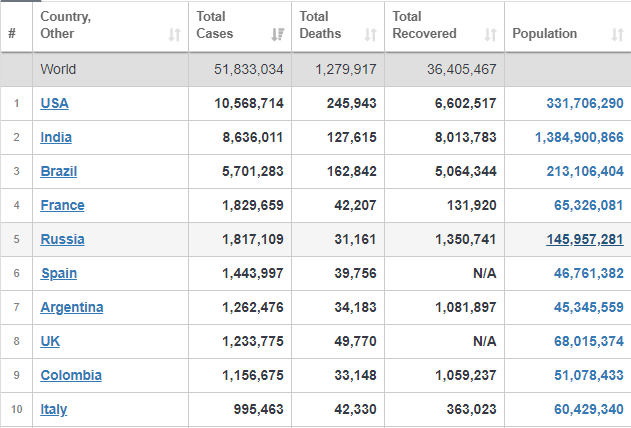631x428 pixels.
Task: Open Russia population 145,957,281 link
Action: (585, 239)
